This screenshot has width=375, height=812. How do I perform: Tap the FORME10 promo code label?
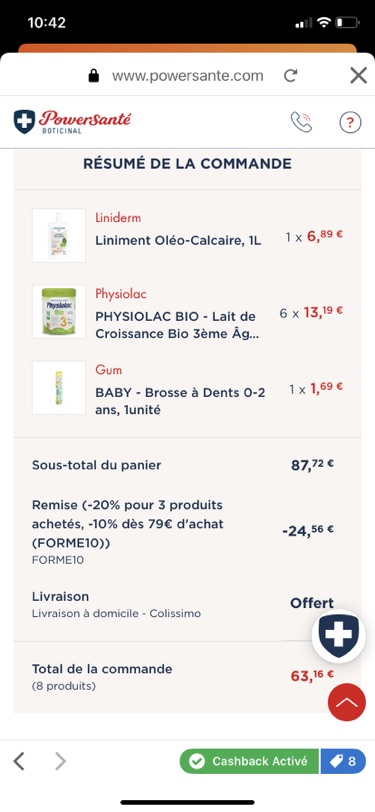58,560
